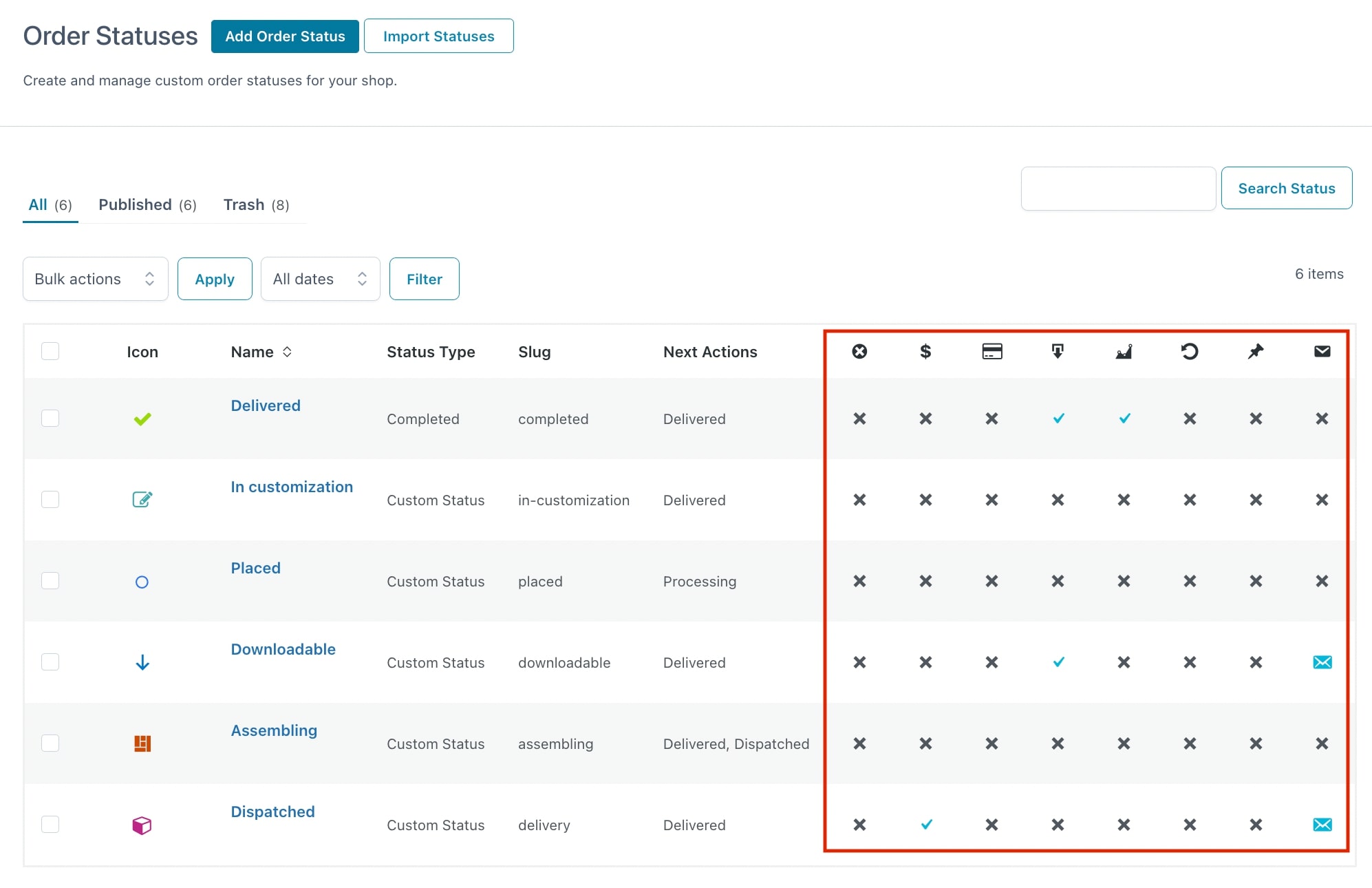Click the blue email icon in Dispatched row
Viewport: 1372px width, 888px height.
1322,825
